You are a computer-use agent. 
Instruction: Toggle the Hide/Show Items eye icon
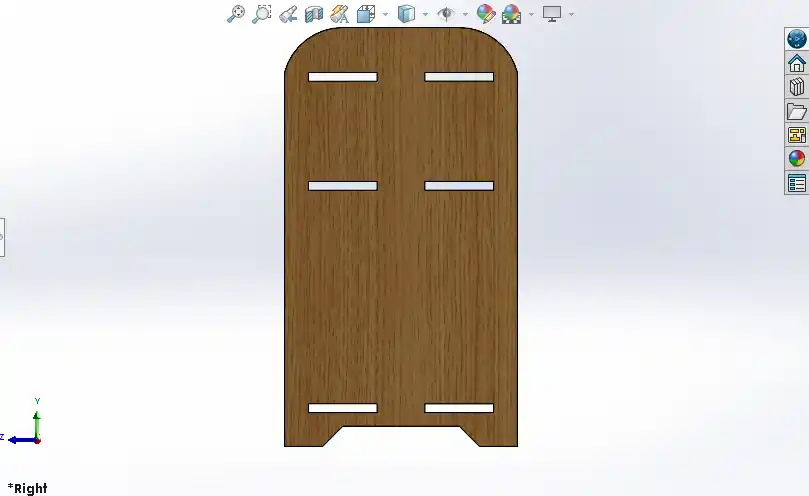[446, 14]
